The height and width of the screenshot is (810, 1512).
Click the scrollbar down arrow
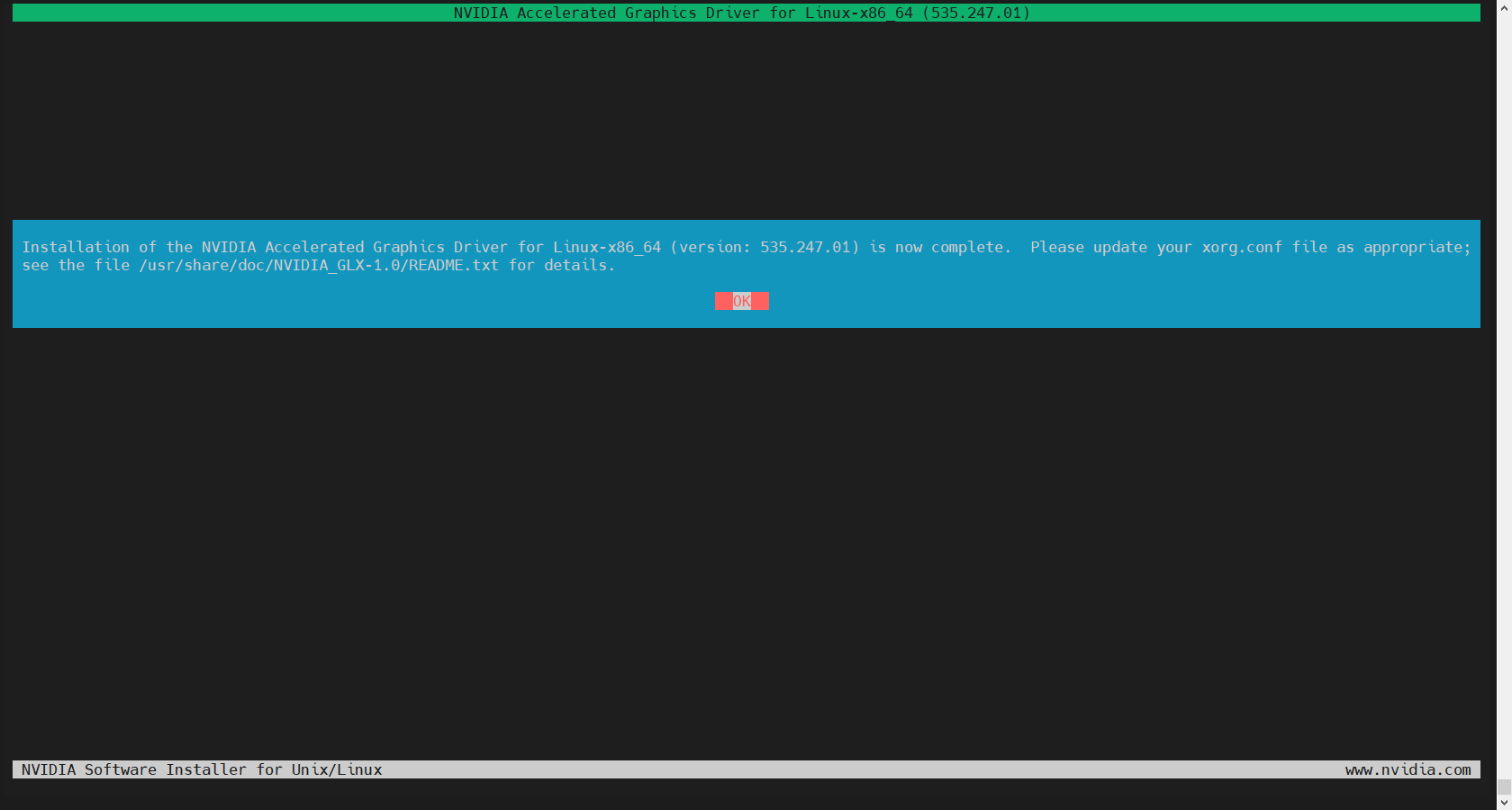[1504, 802]
